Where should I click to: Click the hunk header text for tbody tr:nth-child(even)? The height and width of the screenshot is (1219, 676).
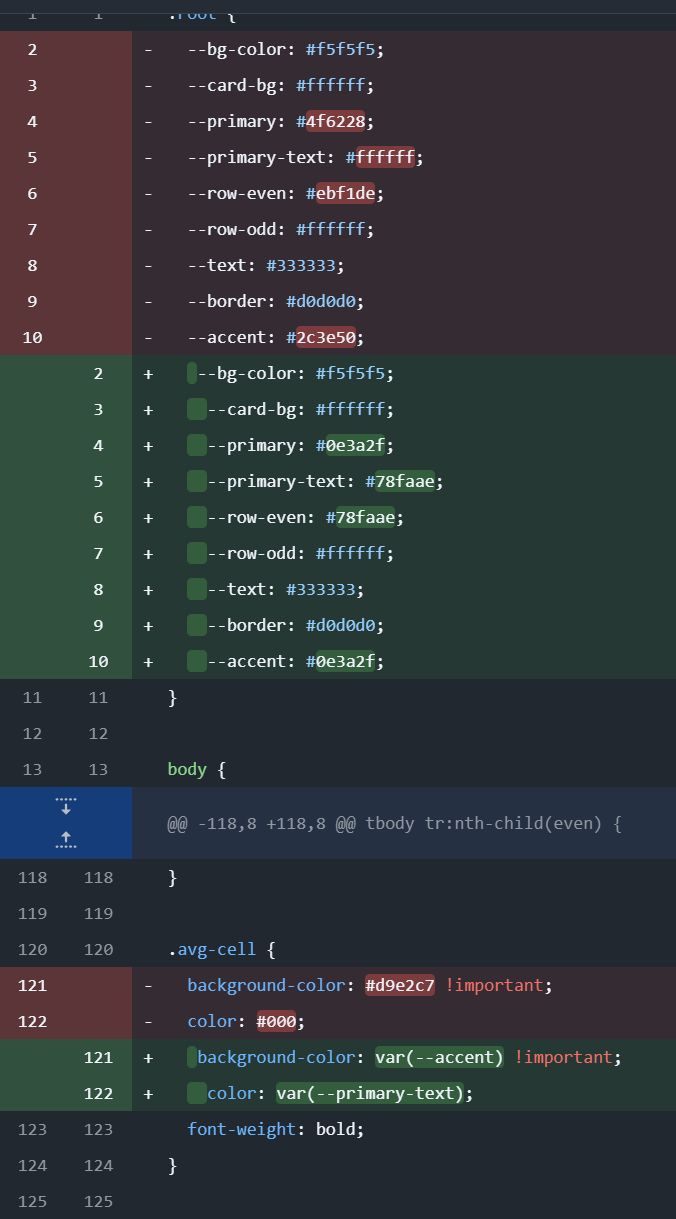tap(394, 824)
